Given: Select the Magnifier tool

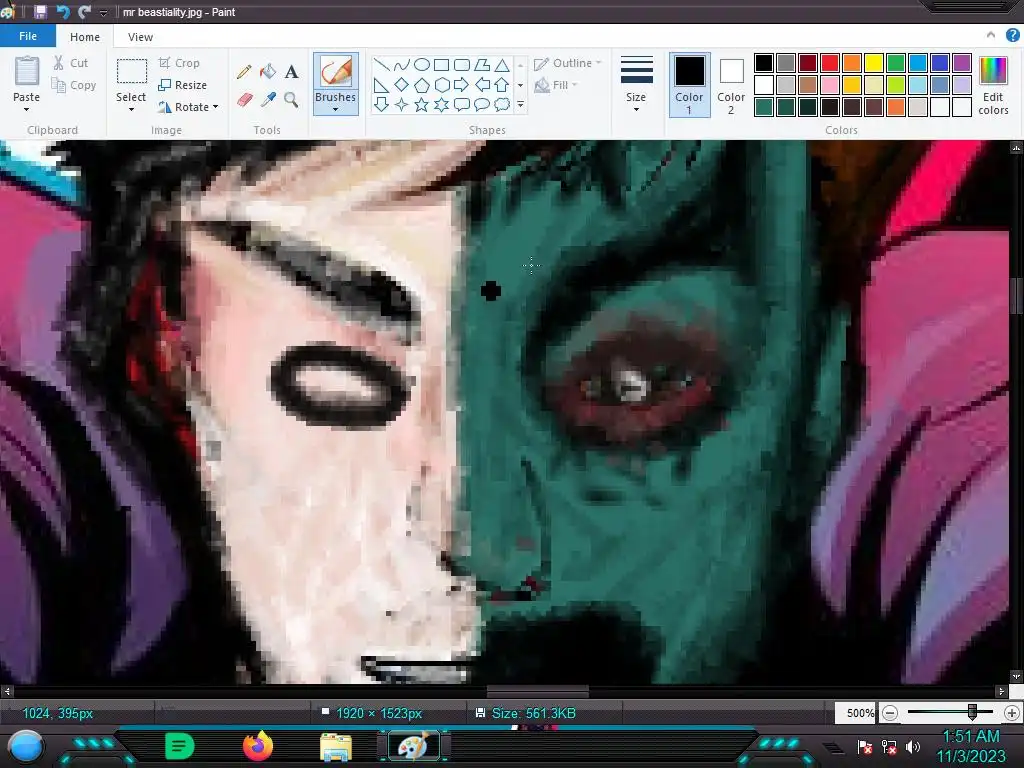Looking at the screenshot, I should pyautogui.click(x=291, y=99).
